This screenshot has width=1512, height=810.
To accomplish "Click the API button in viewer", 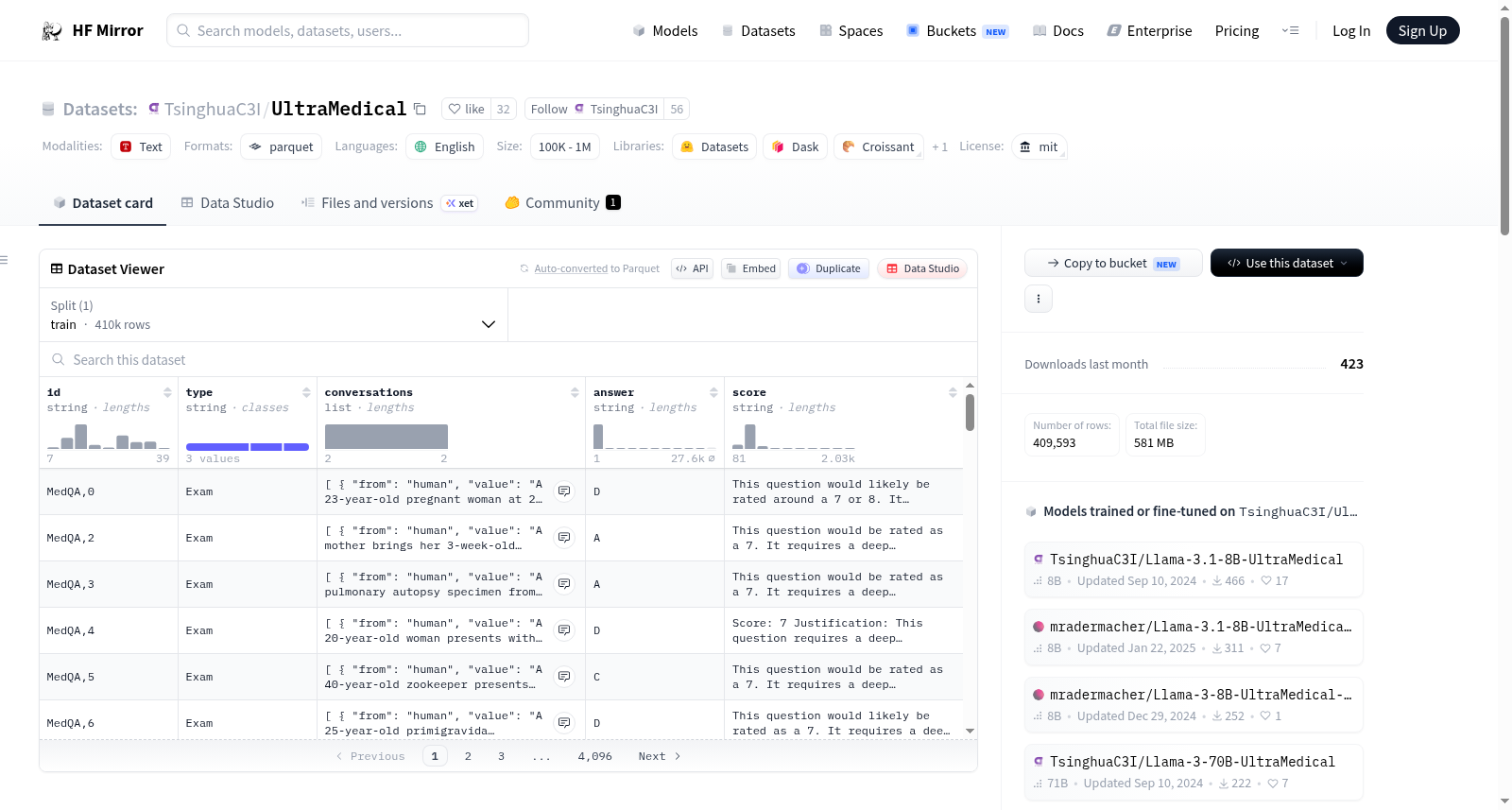I will (x=692, y=268).
